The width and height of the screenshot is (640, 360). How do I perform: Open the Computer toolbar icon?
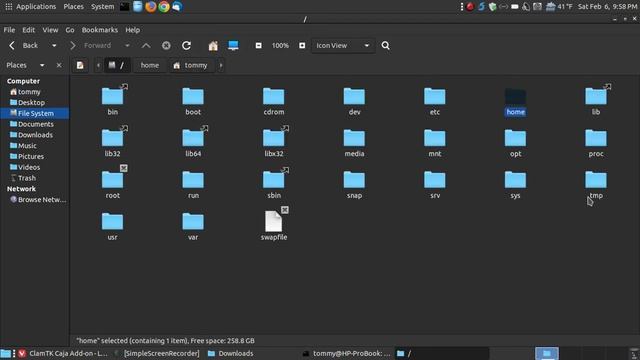pos(233,46)
